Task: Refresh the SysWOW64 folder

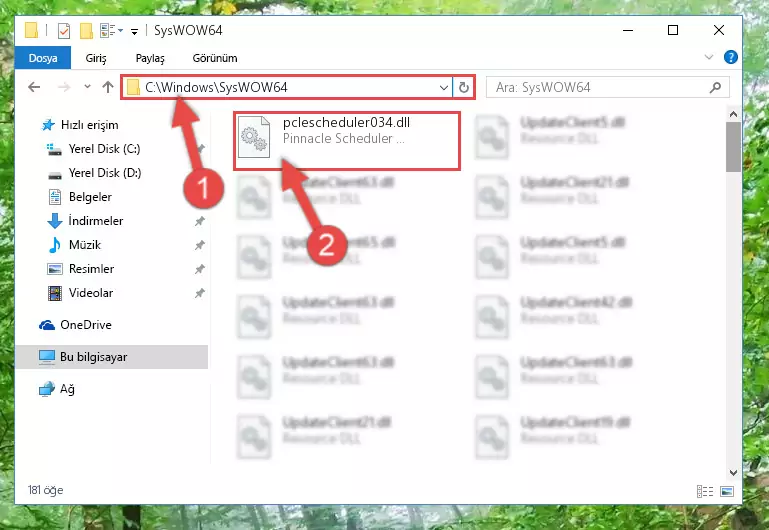Action: pos(463,88)
